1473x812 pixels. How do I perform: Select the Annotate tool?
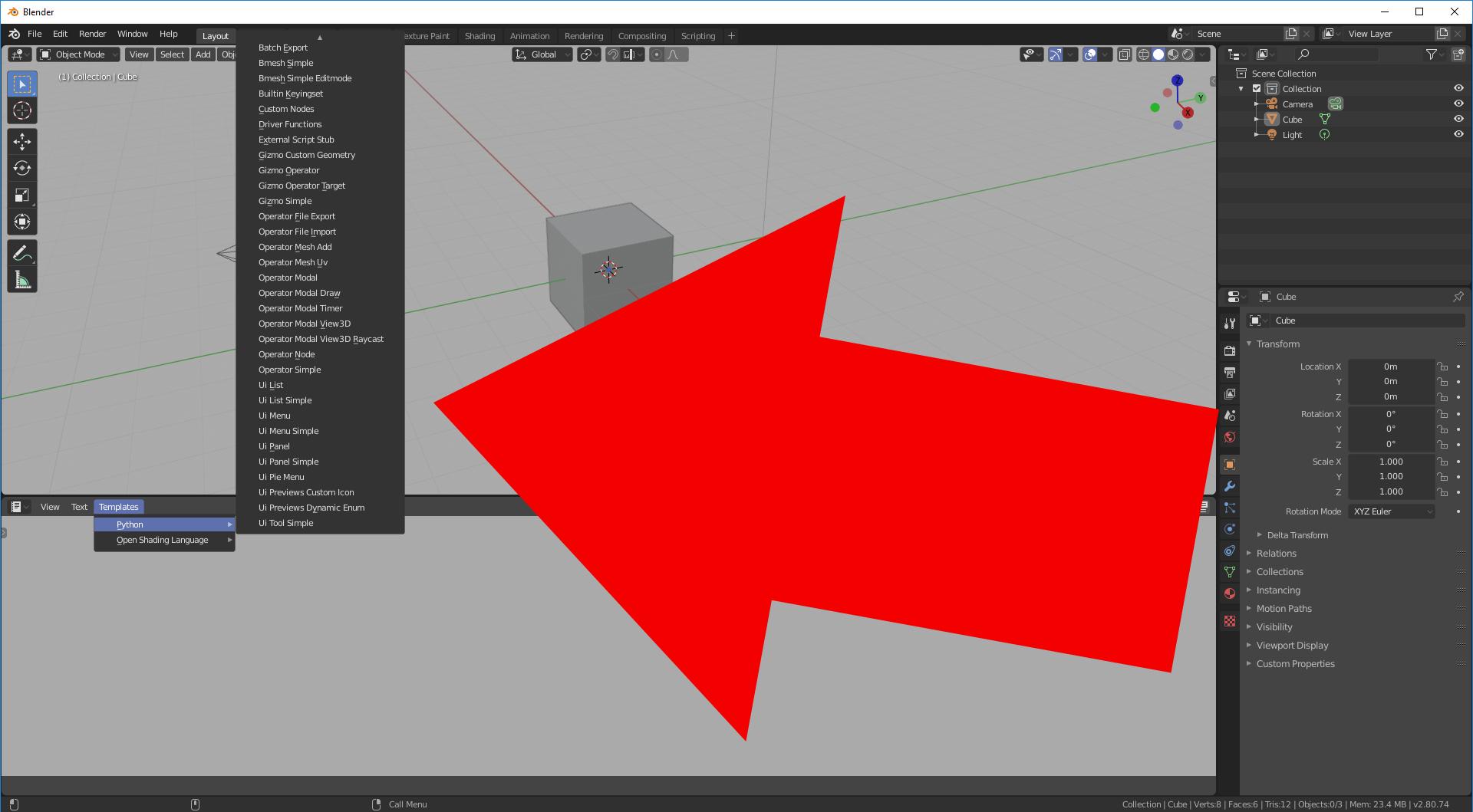click(x=22, y=253)
